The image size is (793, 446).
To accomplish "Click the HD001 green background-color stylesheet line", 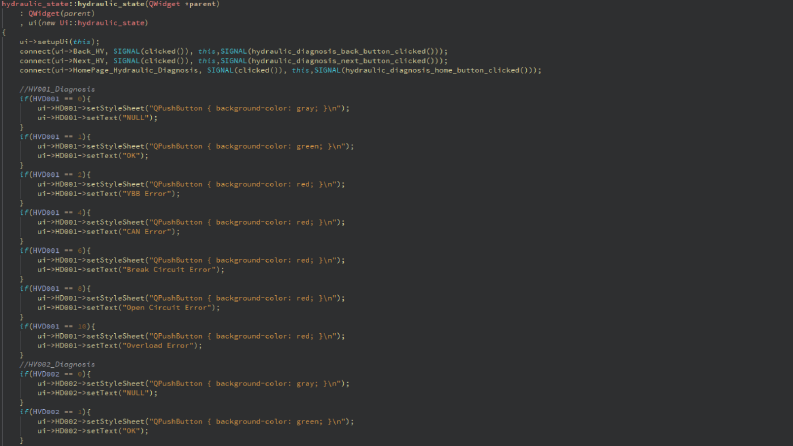I will 196,146.
